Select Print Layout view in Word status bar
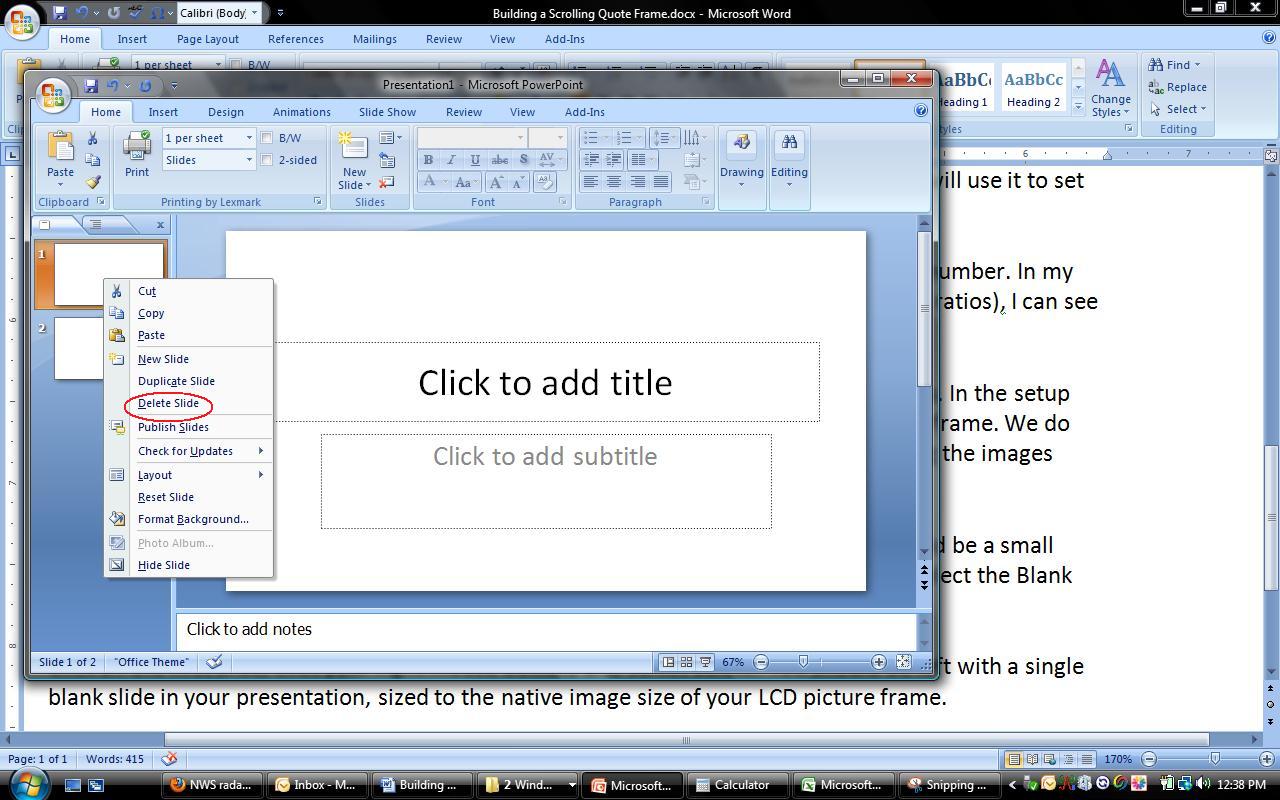Screen dimensions: 1280x800 pos(1015,759)
